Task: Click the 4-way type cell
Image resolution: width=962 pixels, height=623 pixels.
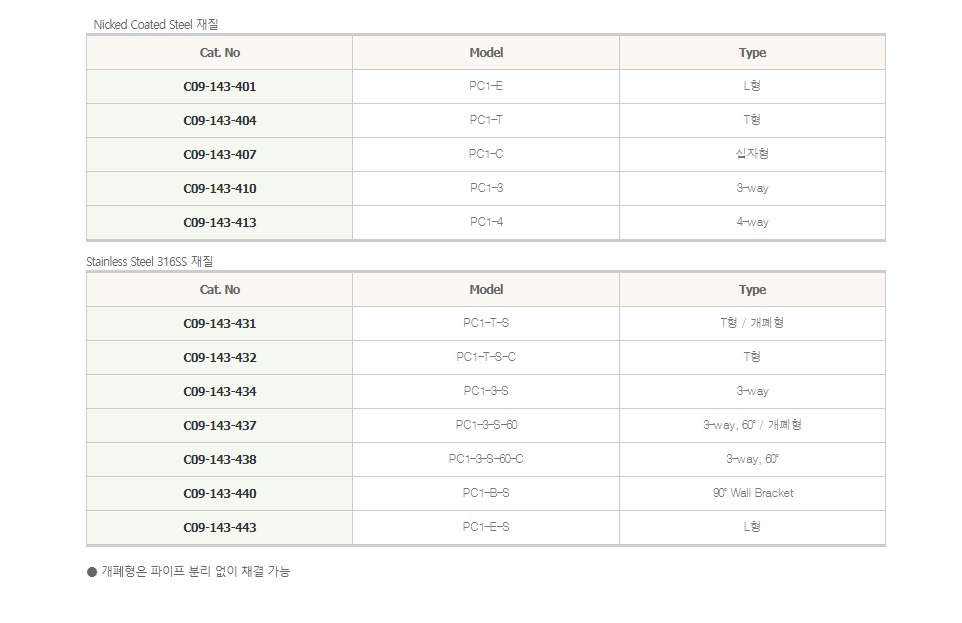Action: pos(752,222)
